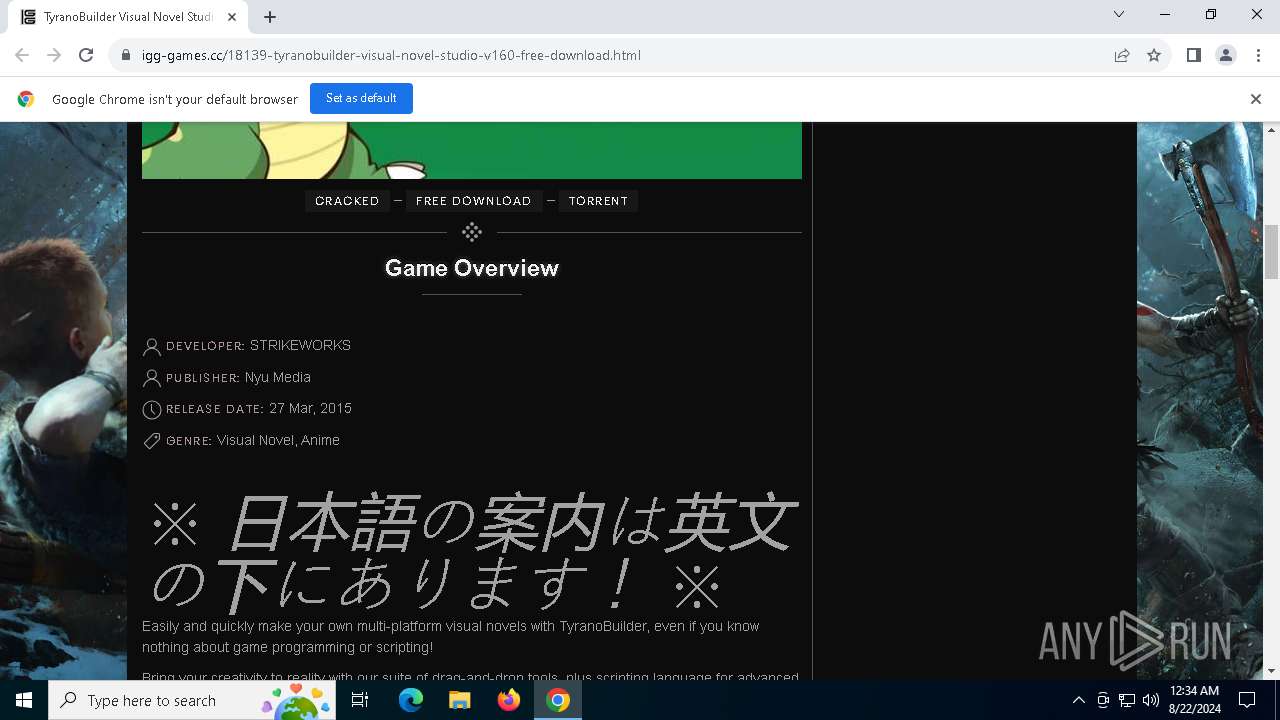Click the 27 Mar, 2015 date
1280x720 pixels.
click(310, 408)
